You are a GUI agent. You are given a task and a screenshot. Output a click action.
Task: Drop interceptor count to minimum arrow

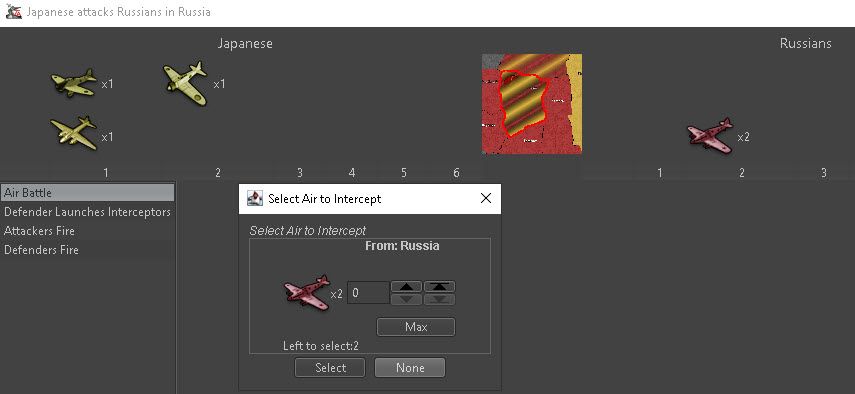[439, 299]
